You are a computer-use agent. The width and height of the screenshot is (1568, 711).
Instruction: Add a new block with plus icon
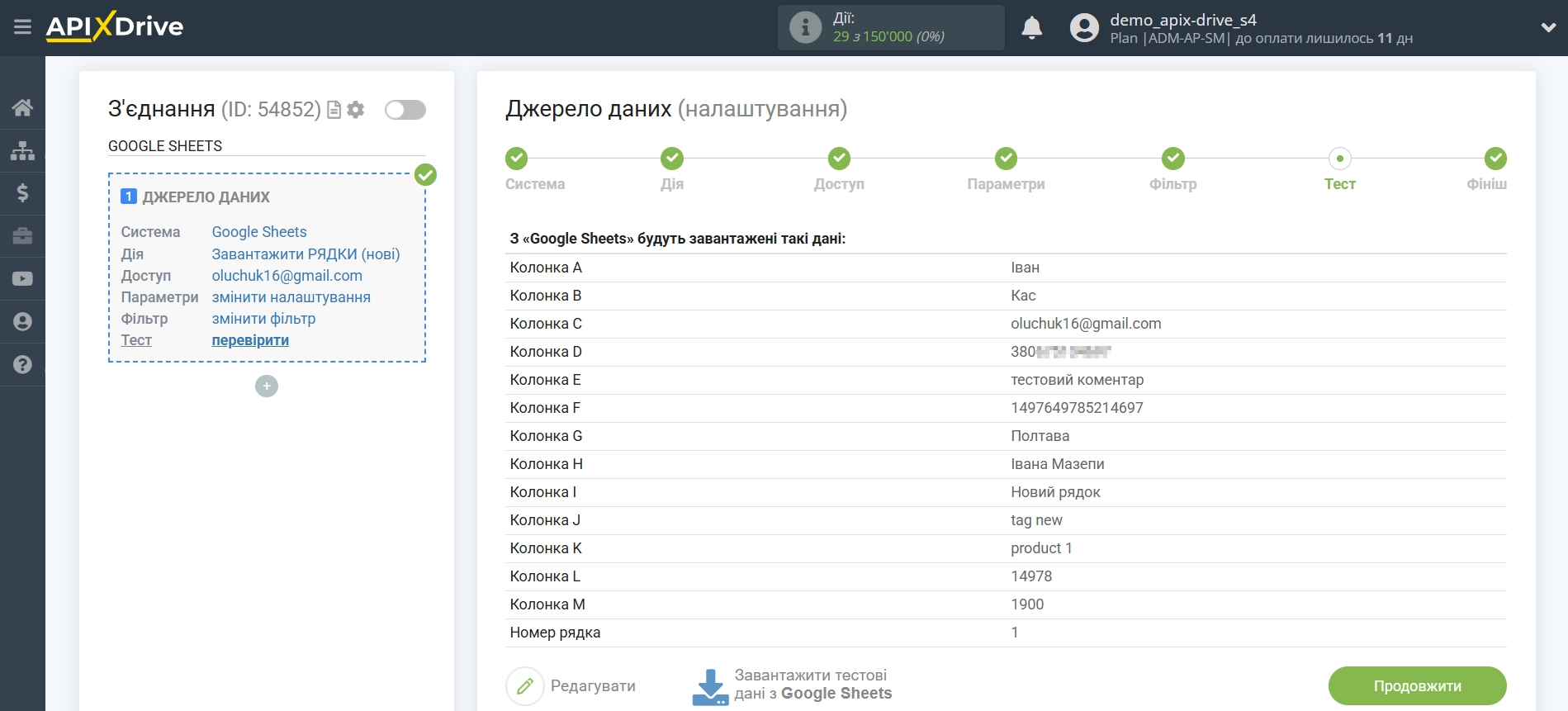(x=267, y=386)
